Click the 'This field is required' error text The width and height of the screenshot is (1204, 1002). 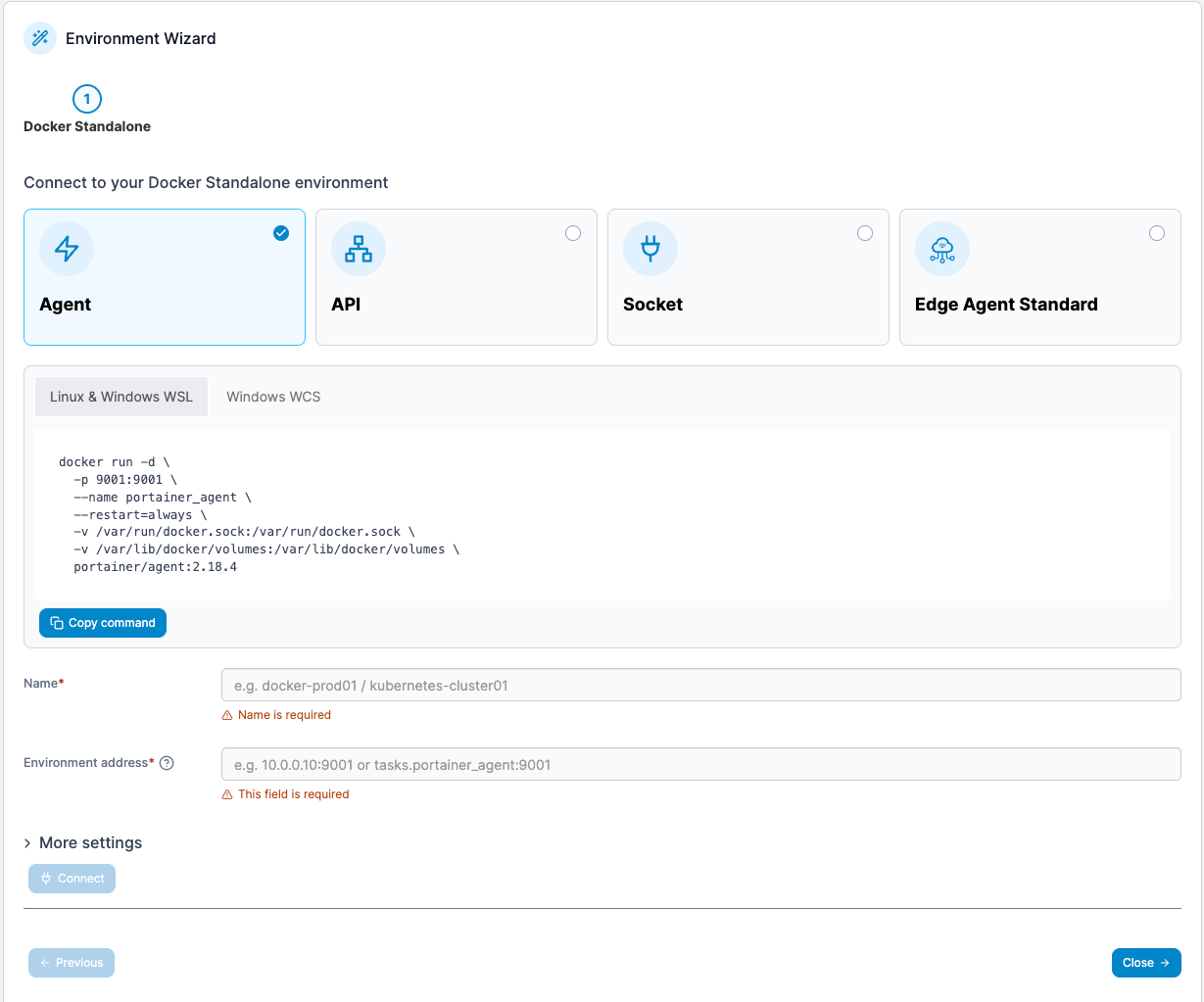point(293,794)
